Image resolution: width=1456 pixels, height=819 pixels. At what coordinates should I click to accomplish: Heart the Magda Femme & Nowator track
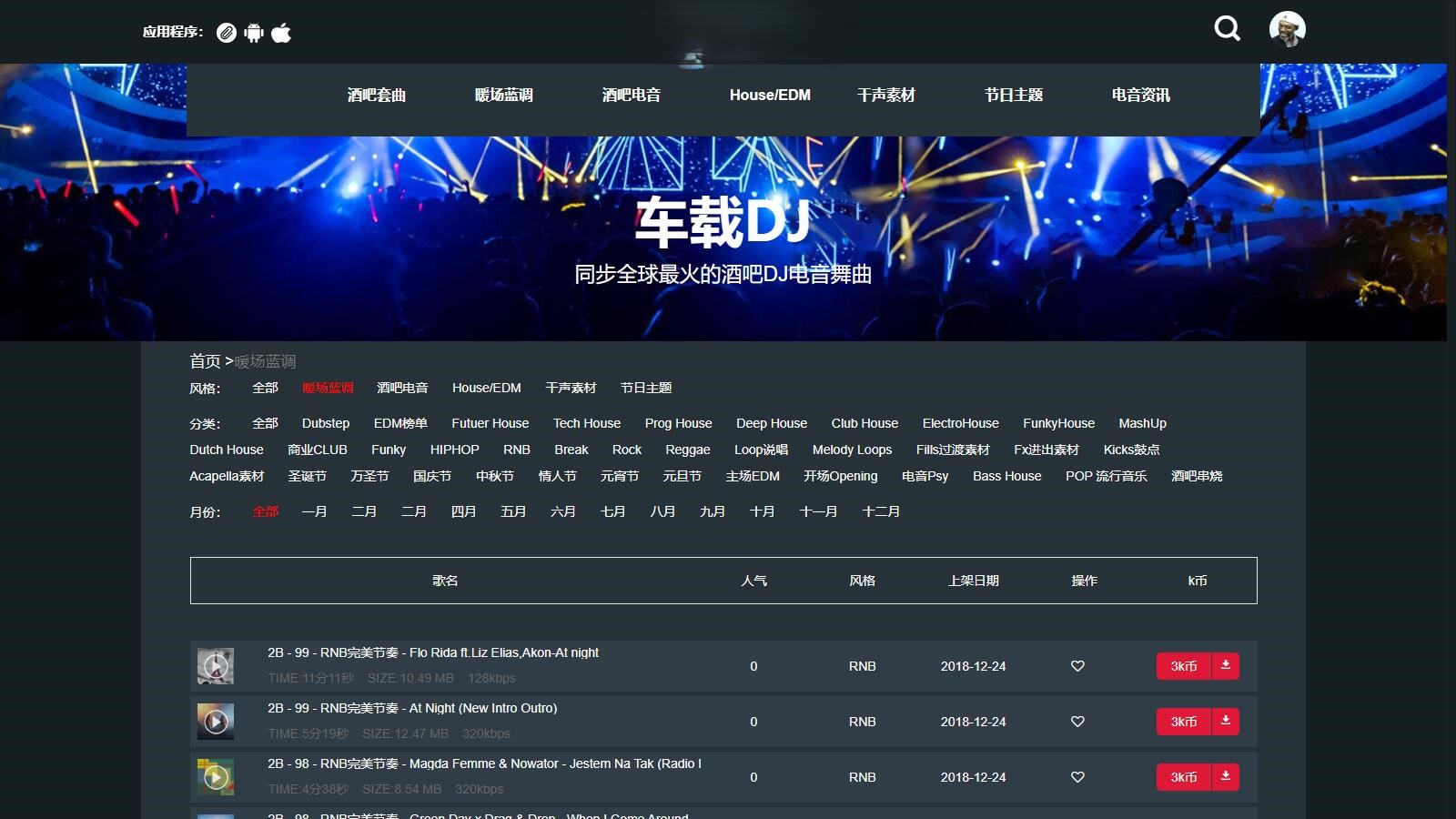click(1077, 777)
